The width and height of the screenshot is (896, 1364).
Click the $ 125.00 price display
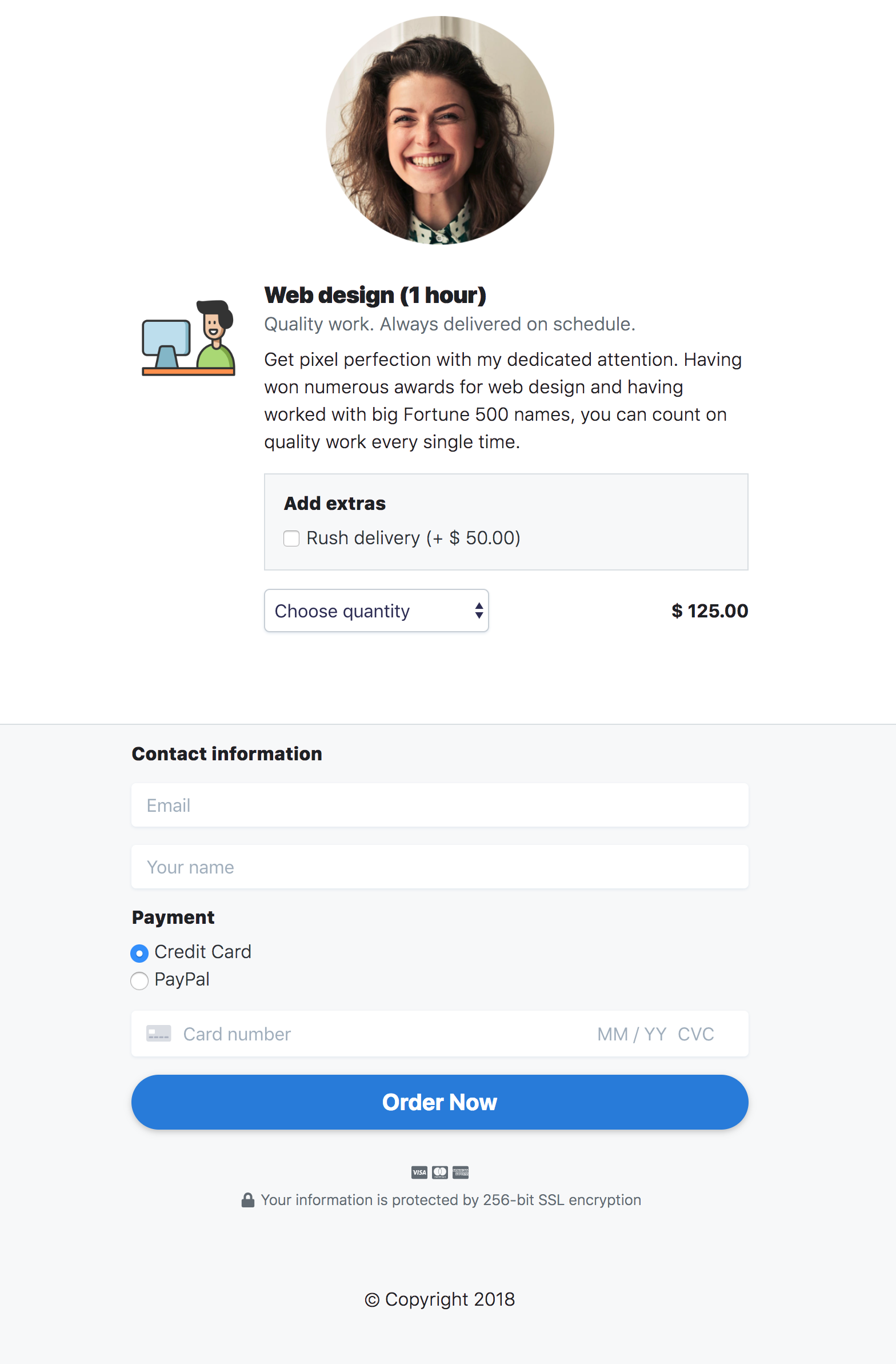point(710,611)
